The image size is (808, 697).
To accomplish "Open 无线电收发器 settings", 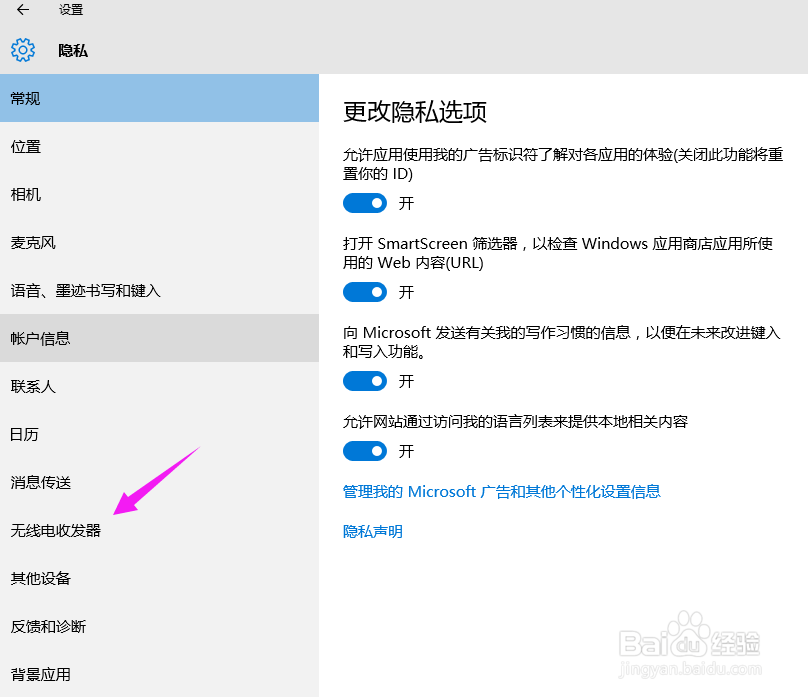I will pos(159,530).
